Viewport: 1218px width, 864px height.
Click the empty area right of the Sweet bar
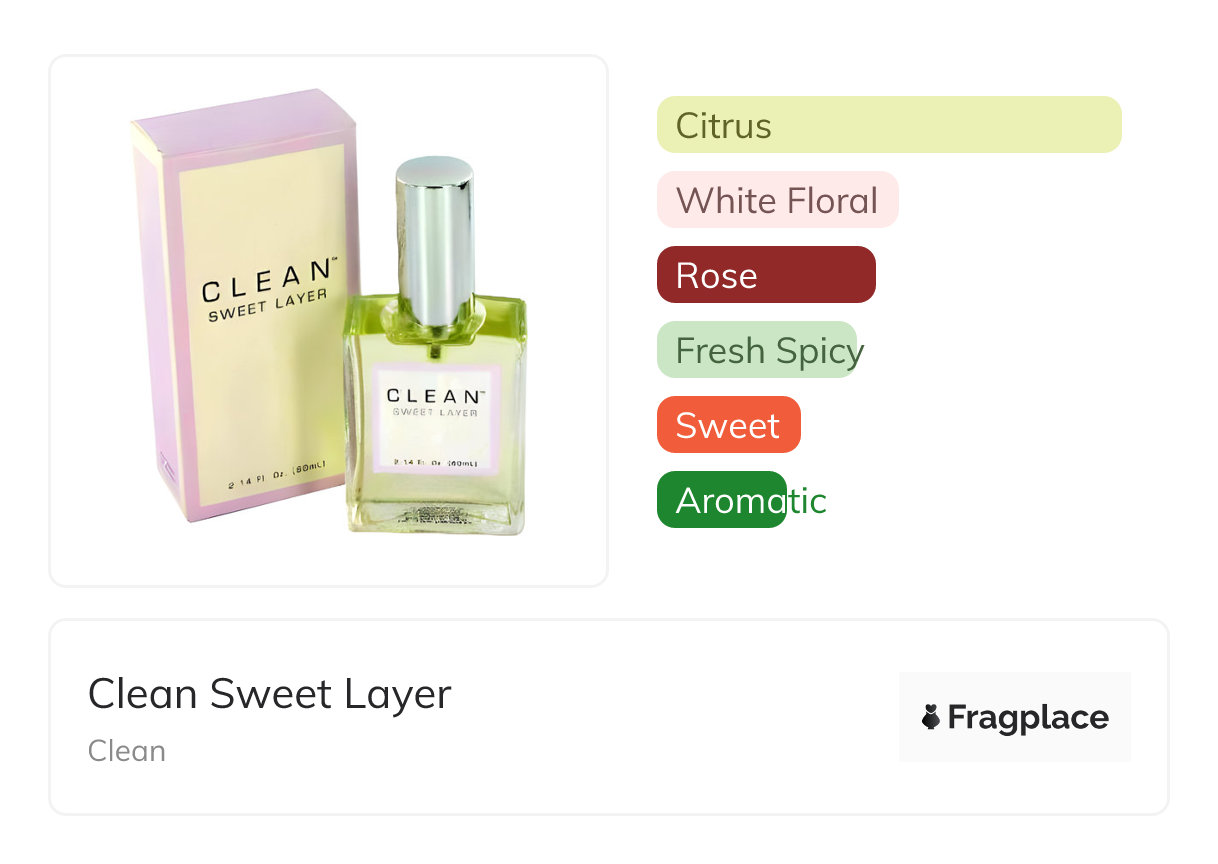click(x=950, y=425)
